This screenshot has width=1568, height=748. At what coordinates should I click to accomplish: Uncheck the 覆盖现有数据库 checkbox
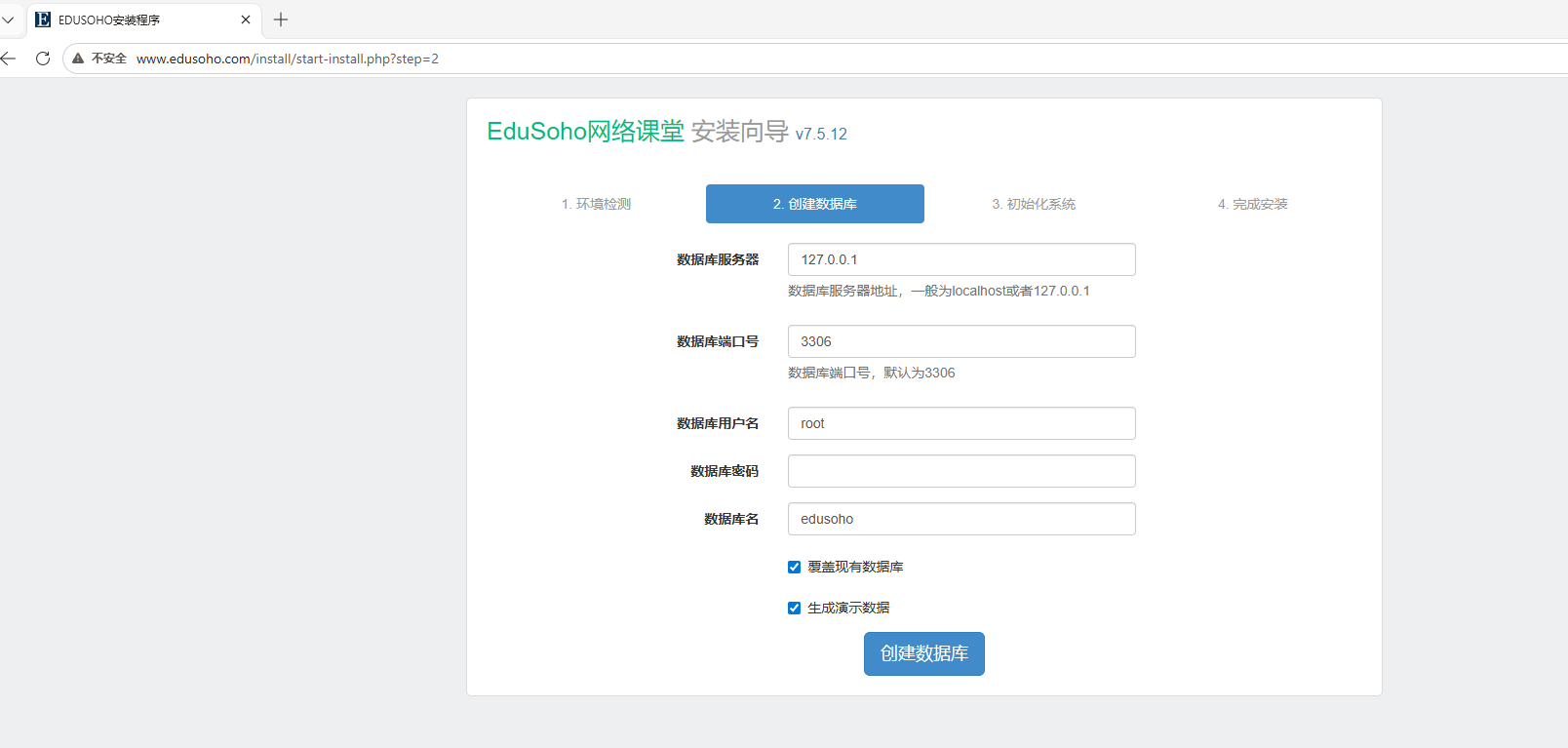[x=794, y=567]
